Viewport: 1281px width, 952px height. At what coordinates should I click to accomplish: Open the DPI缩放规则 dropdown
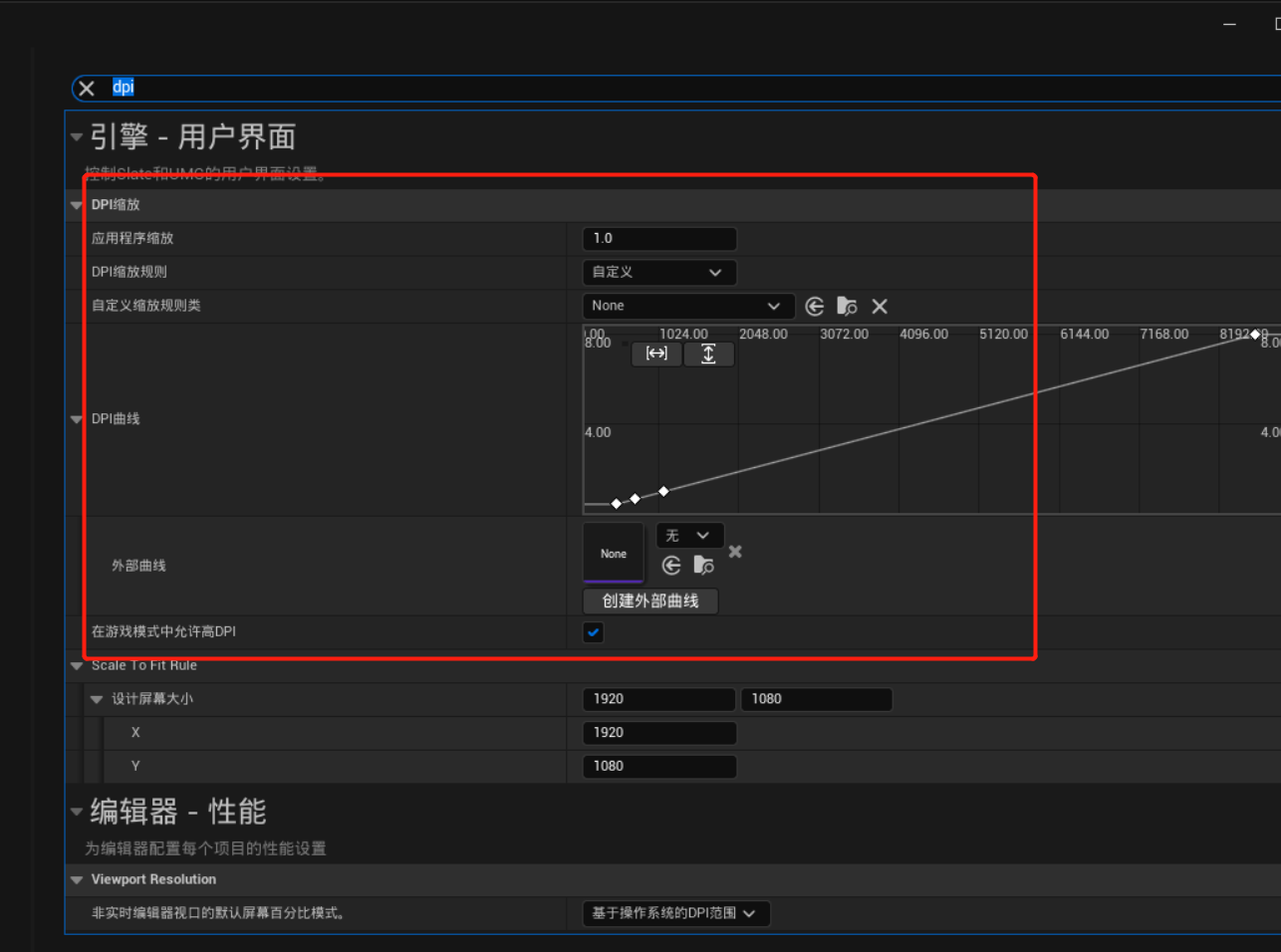tap(659, 272)
